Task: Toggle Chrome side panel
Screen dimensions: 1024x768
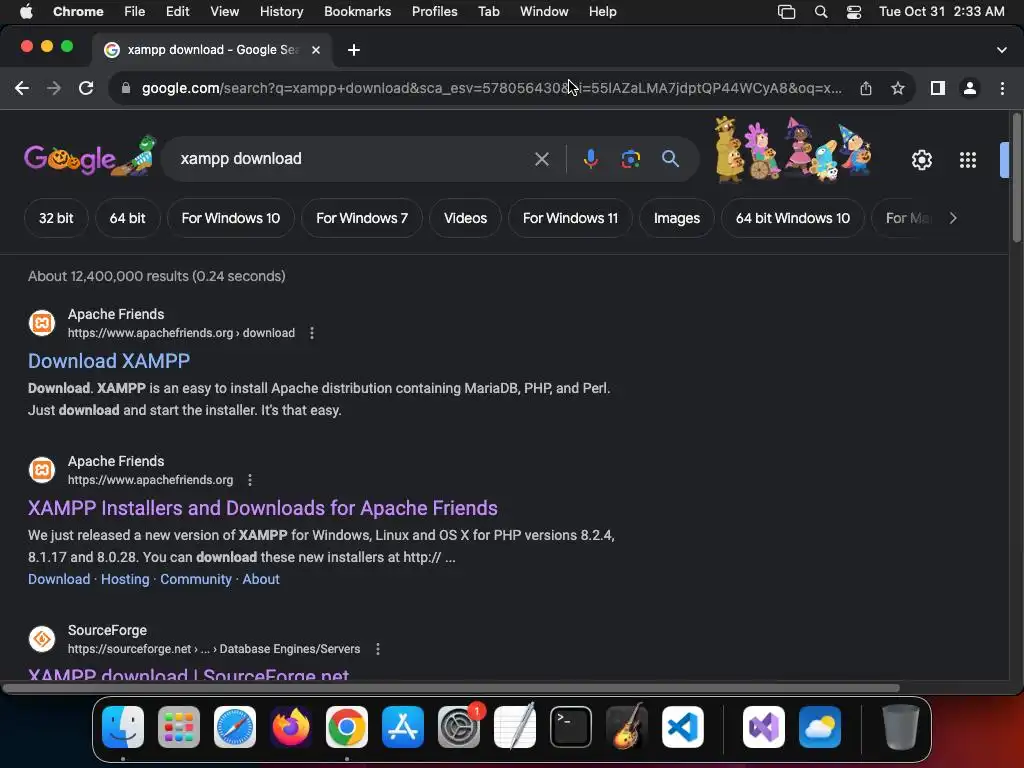Action: 938,88
